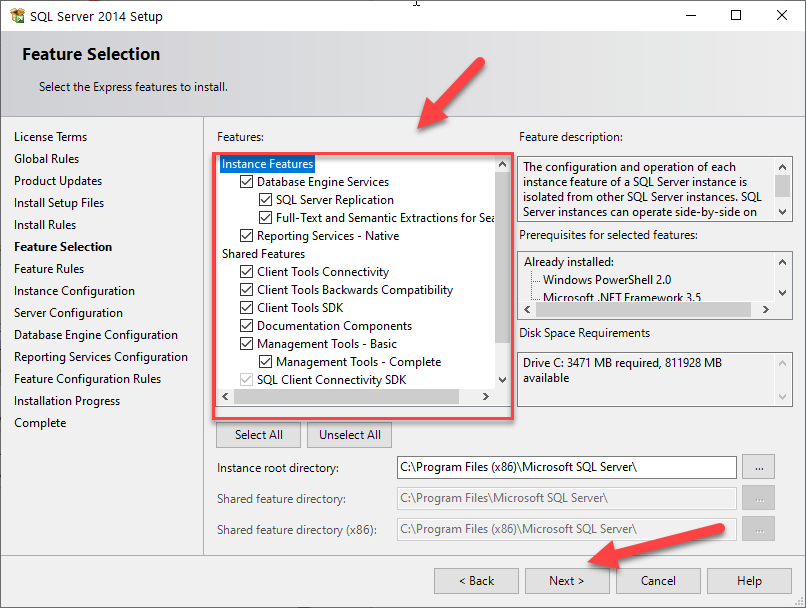Image resolution: width=806 pixels, height=608 pixels.
Task: Click prerequisites list left scroll arrow
Action: [527, 309]
